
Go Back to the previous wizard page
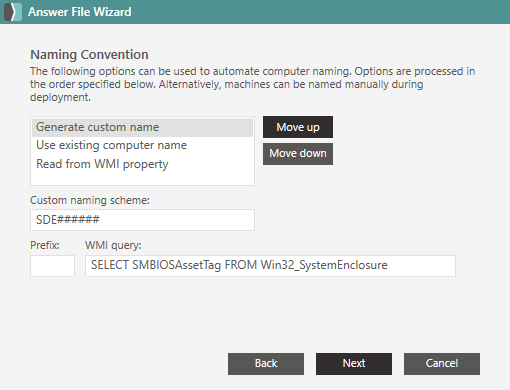click(266, 364)
